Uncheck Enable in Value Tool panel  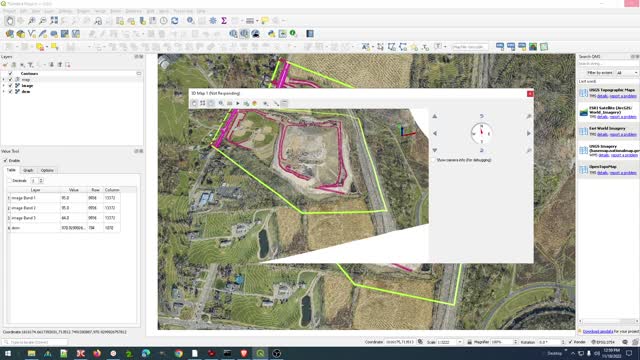click(5, 160)
